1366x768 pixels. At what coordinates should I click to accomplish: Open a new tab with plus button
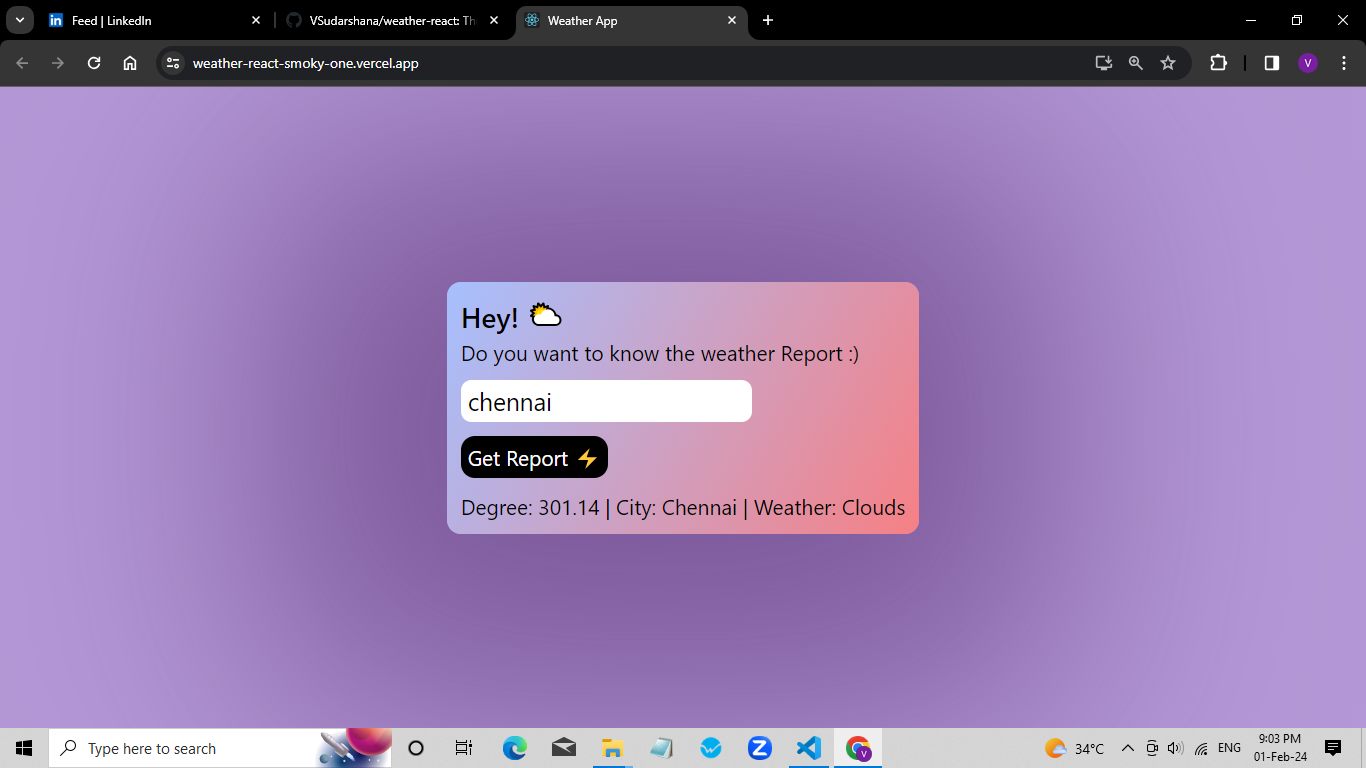click(768, 20)
